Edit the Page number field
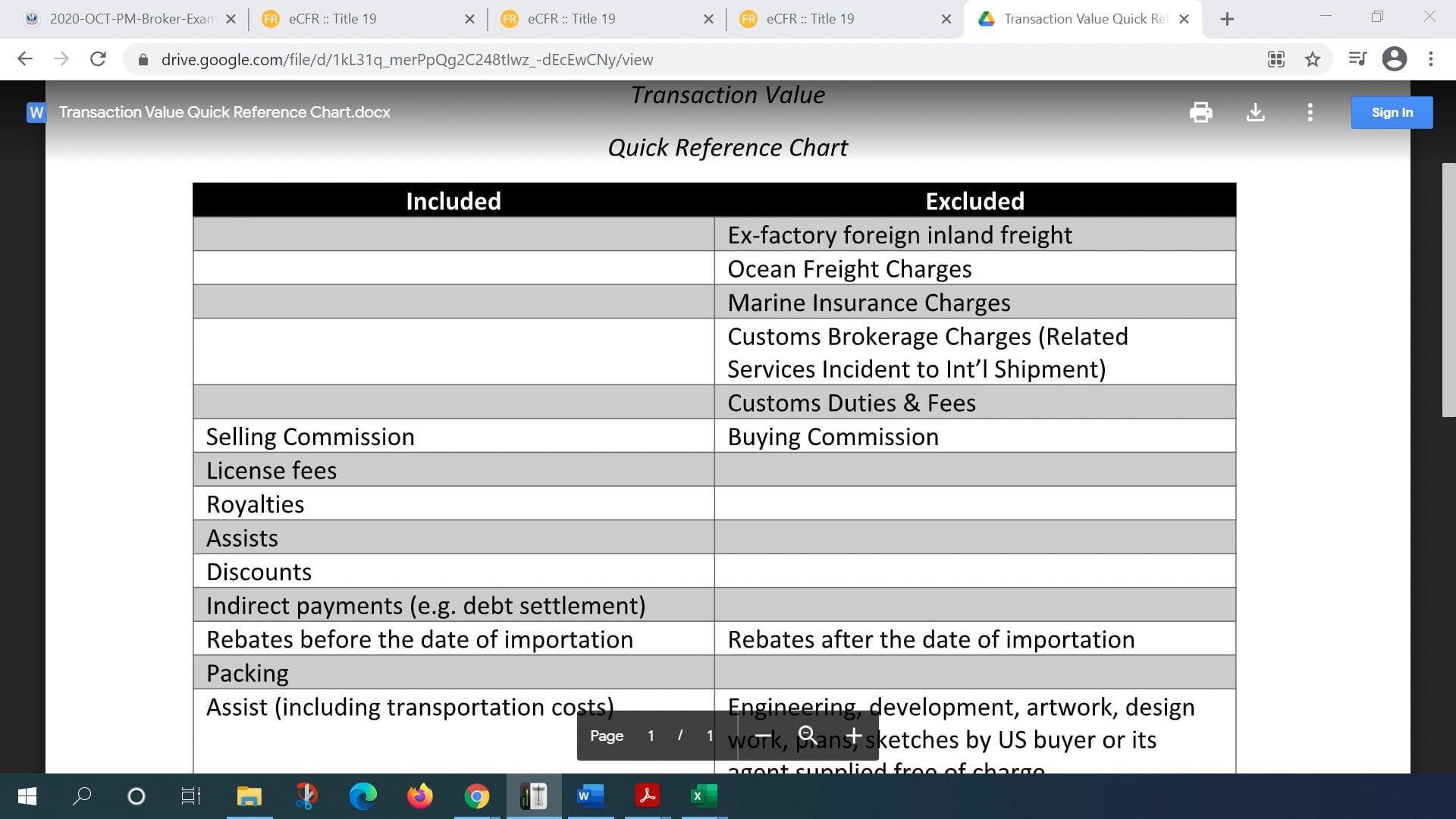The width and height of the screenshot is (1456, 819). (651, 735)
